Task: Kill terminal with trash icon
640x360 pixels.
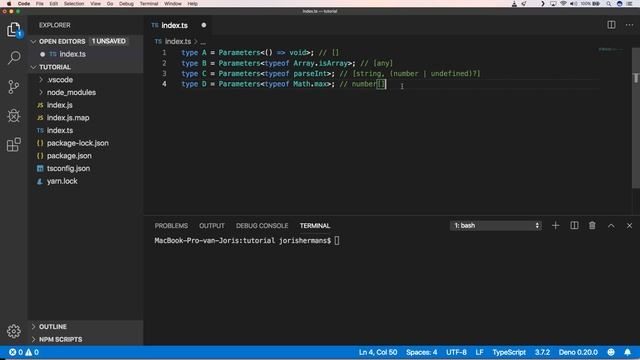Action: [x=592, y=226]
